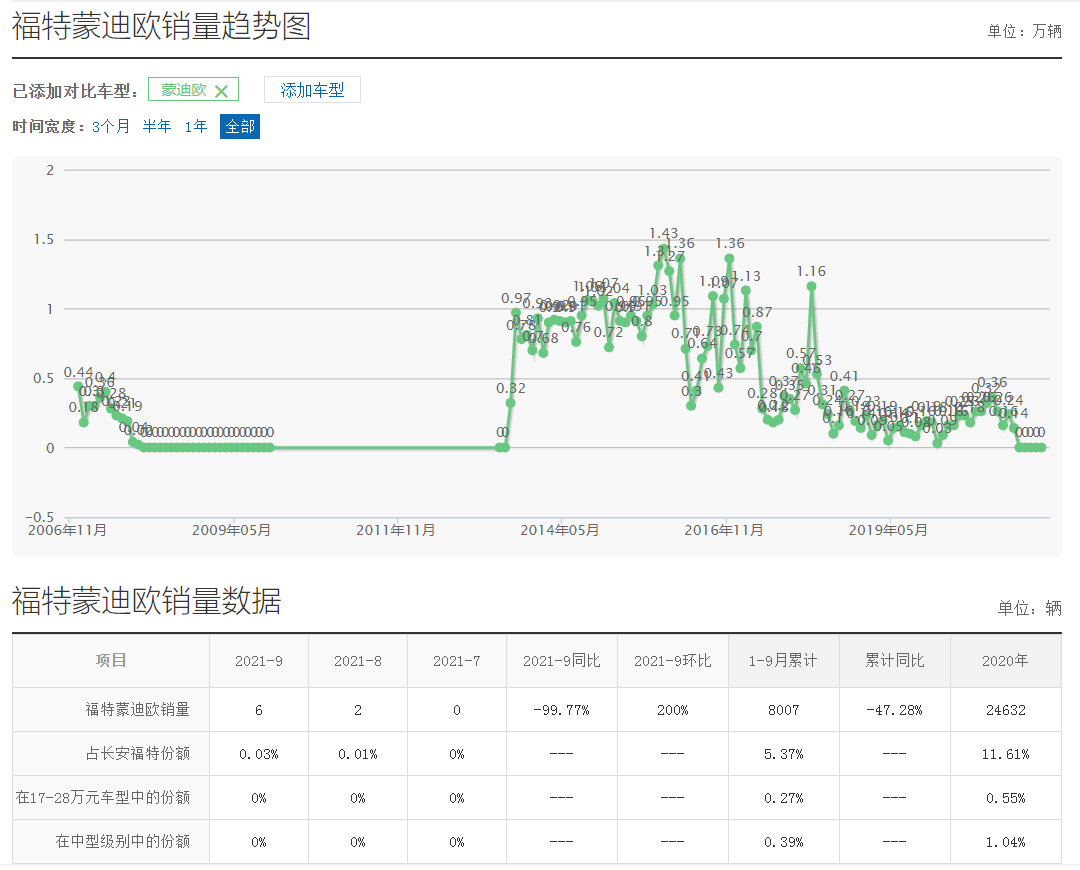This screenshot has height=870, width=1080.
Task: Click the 0.41 data point on chart
Action: coord(844,391)
